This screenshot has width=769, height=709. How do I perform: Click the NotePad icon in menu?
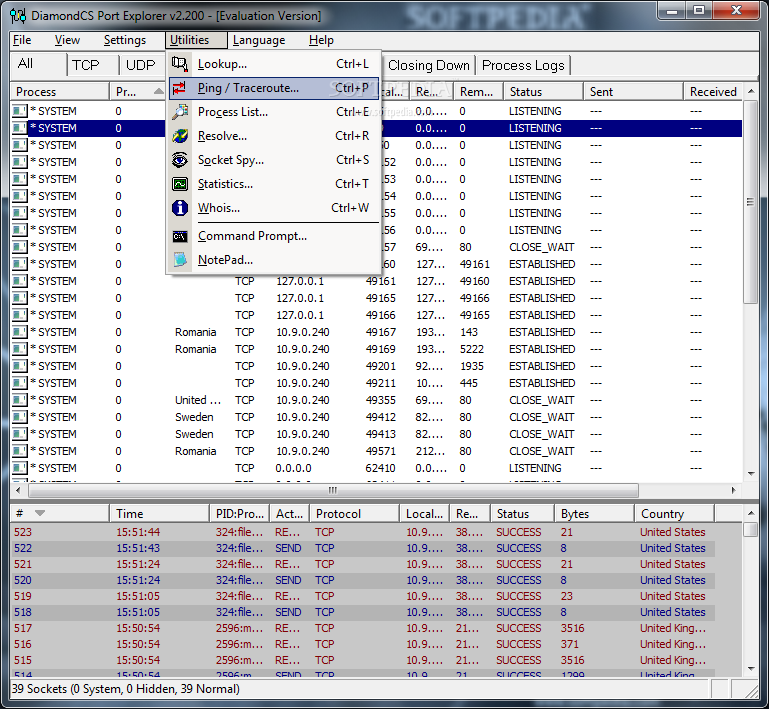tap(180, 260)
